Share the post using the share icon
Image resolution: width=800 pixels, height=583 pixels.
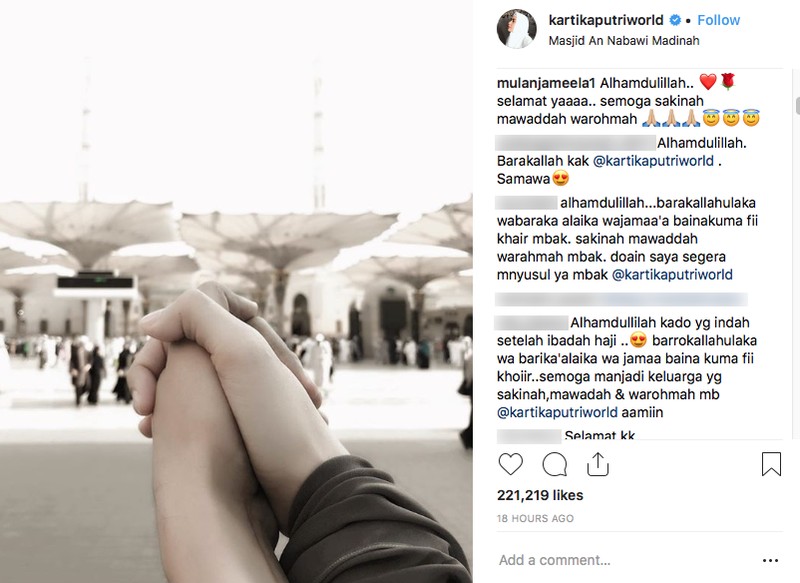pos(597,464)
